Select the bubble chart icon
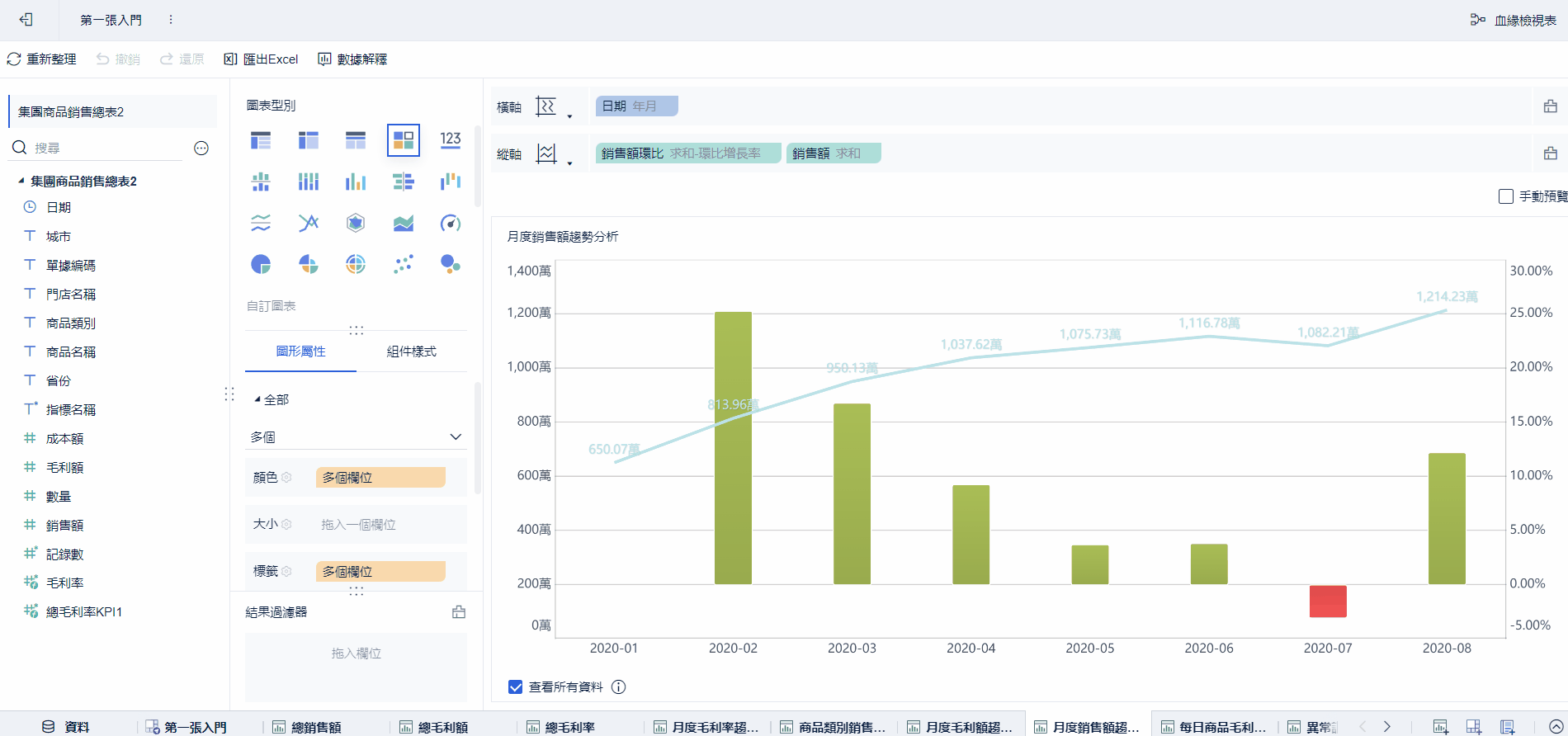The height and width of the screenshot is (736, 1568). [x=451, y=264]
